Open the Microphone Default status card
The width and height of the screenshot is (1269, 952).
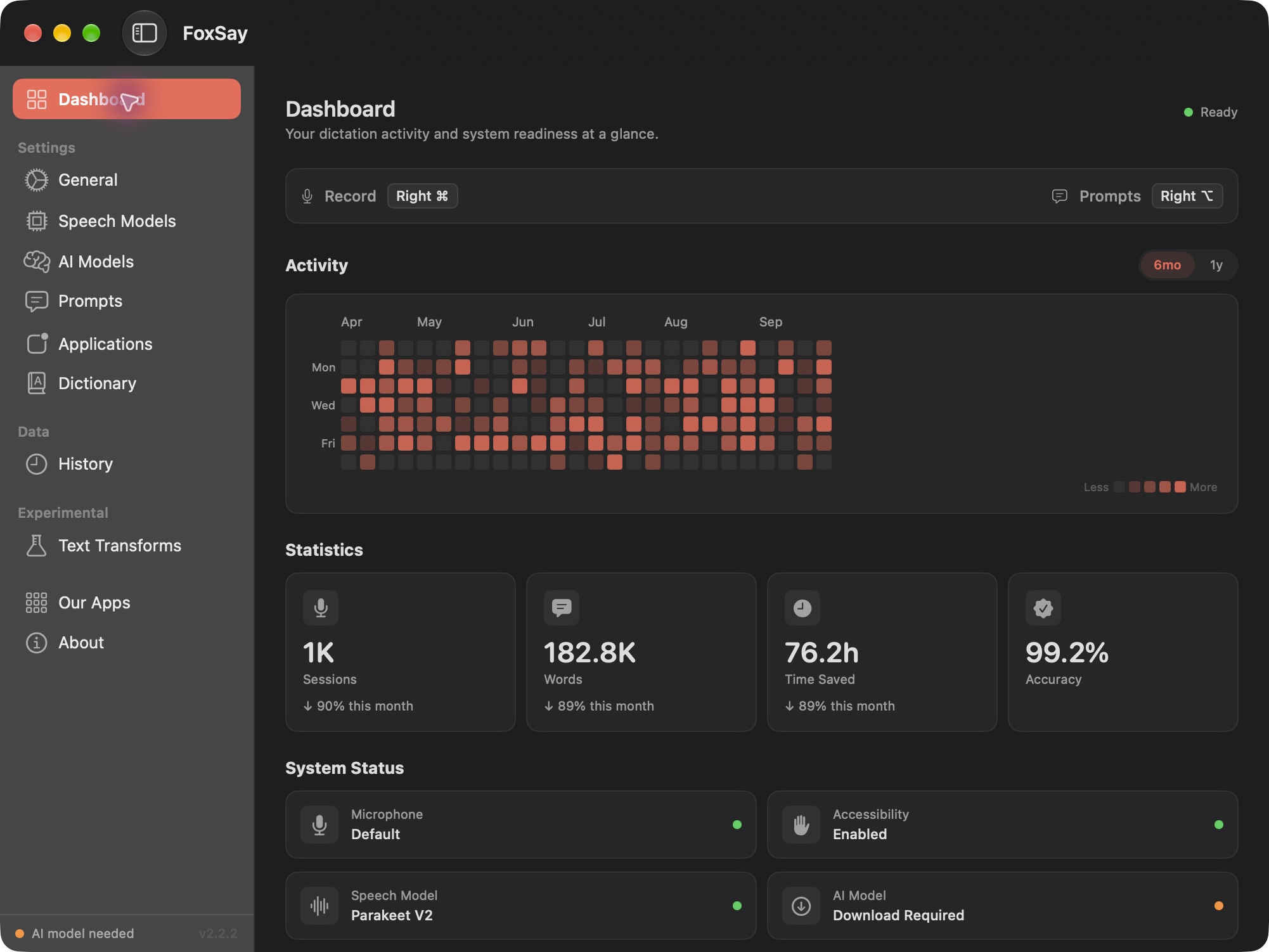point(520,825)
